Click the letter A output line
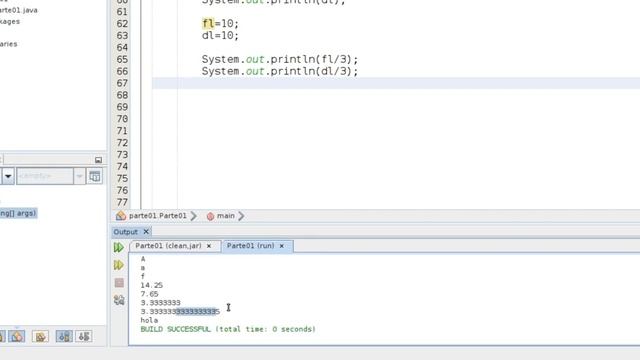Image resolution: width=640 pixels, height=360 pixels. (x=143, y=259)
